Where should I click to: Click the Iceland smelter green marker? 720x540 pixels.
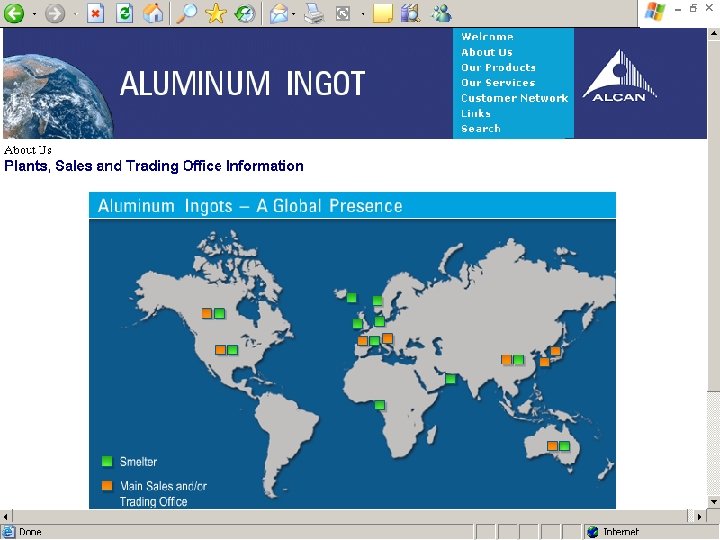351,298
